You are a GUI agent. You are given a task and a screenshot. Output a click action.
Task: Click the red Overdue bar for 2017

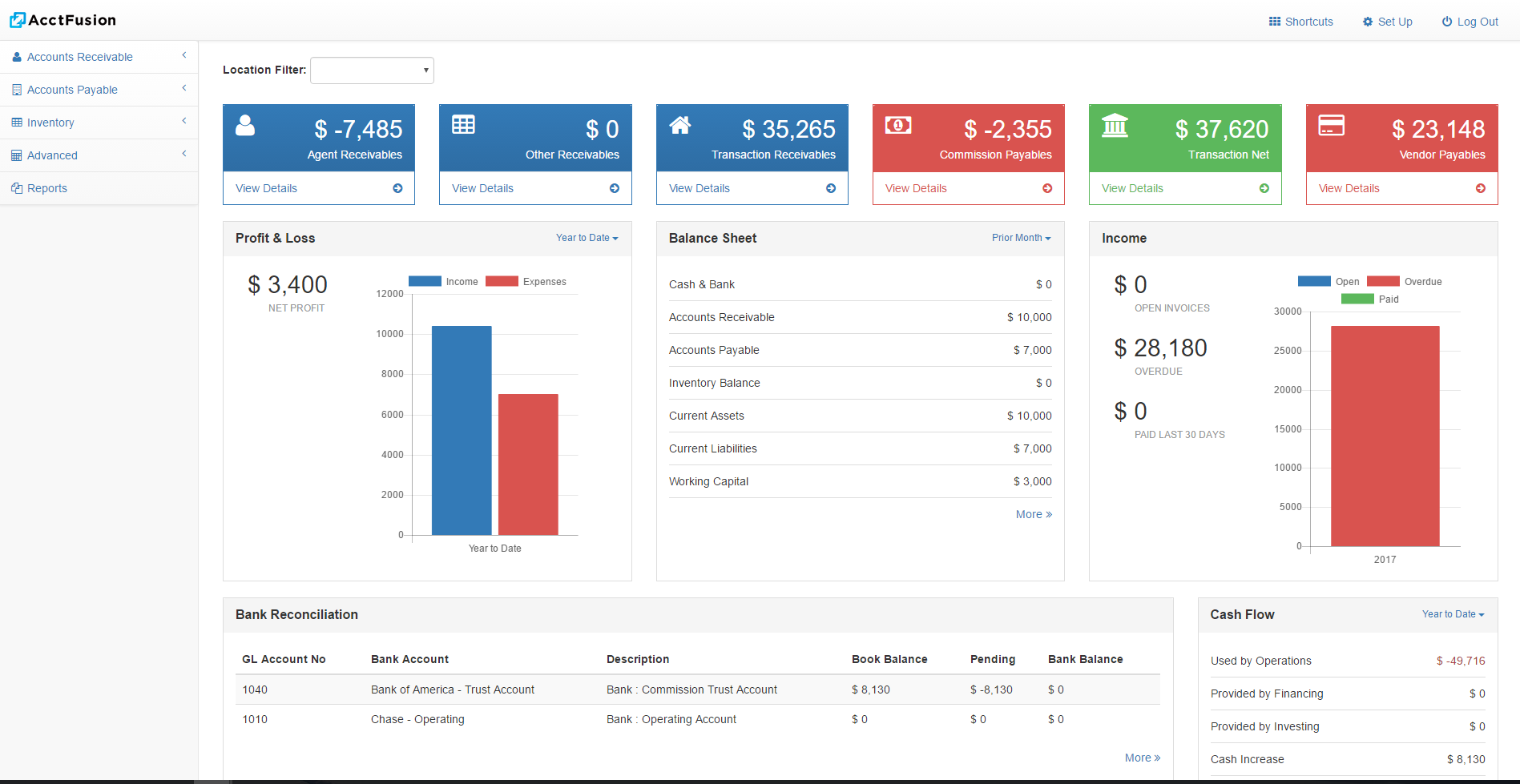pyautogui.click(x=1385, y=436)
